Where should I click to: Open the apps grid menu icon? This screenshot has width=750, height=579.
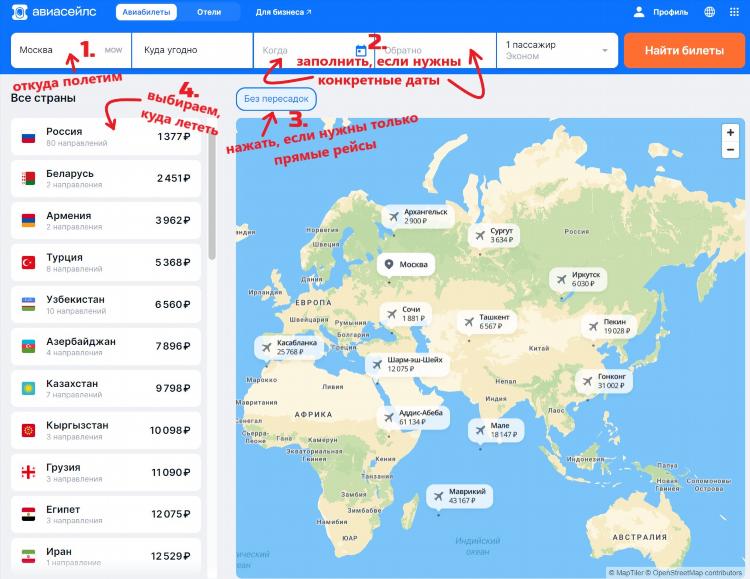[x=734, y=12]
